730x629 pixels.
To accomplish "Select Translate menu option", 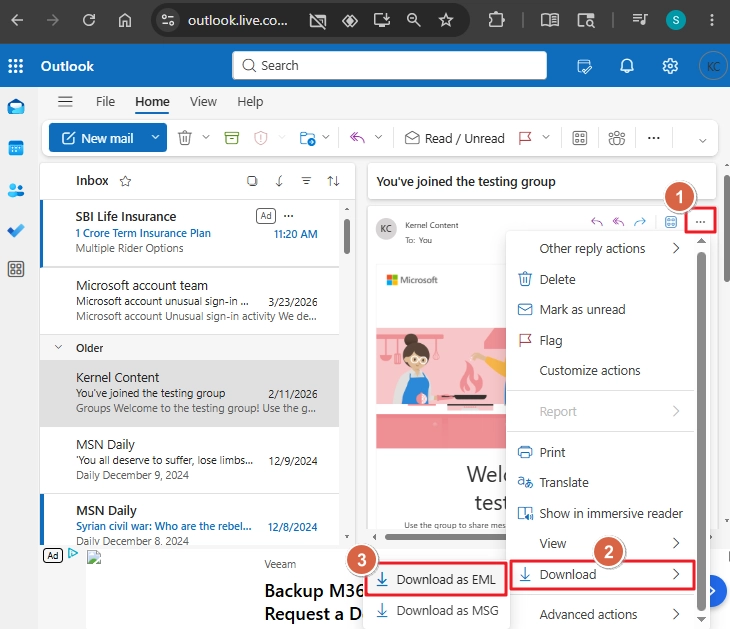I will pos(600,482).
